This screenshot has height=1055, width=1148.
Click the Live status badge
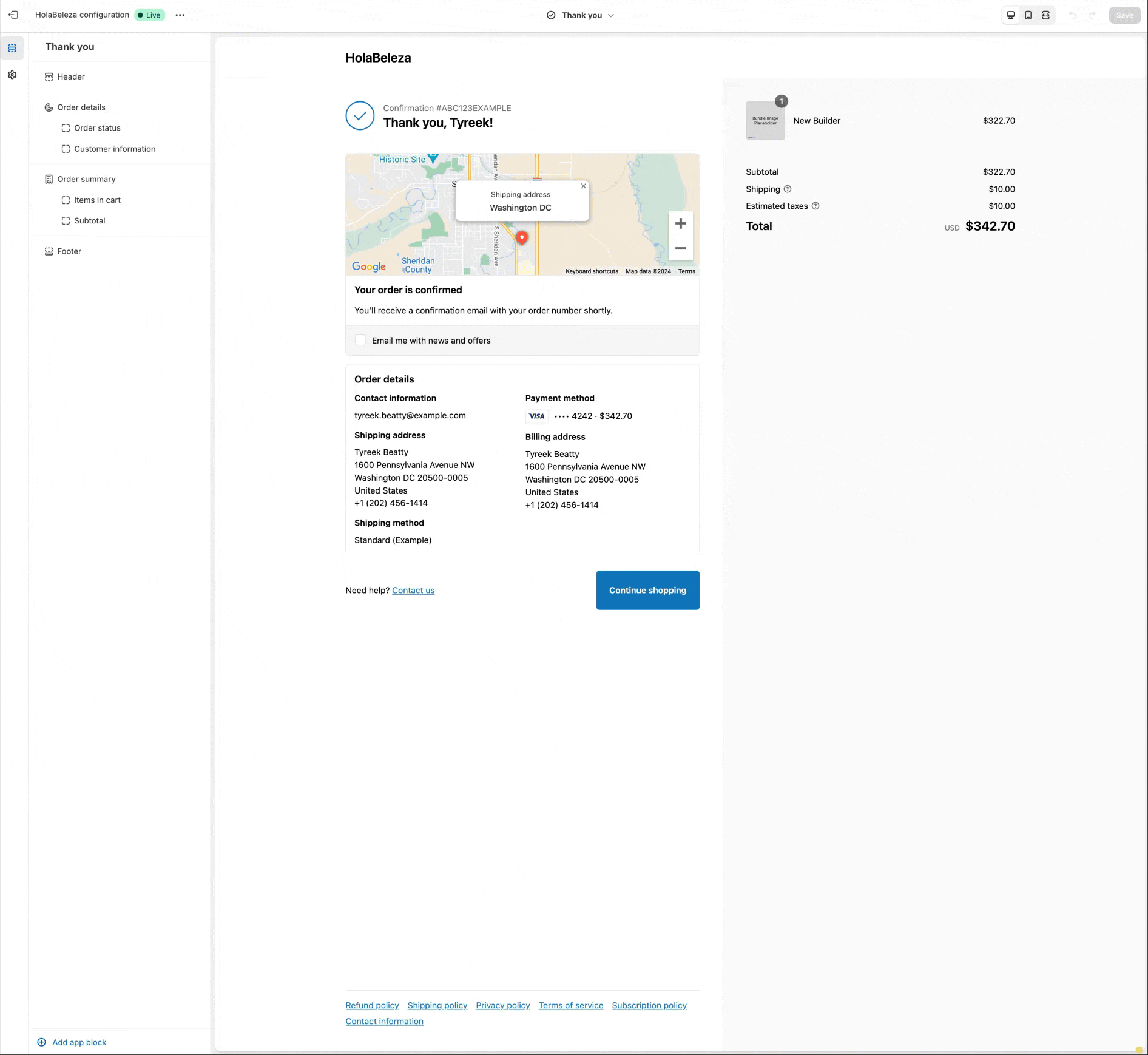149,15
